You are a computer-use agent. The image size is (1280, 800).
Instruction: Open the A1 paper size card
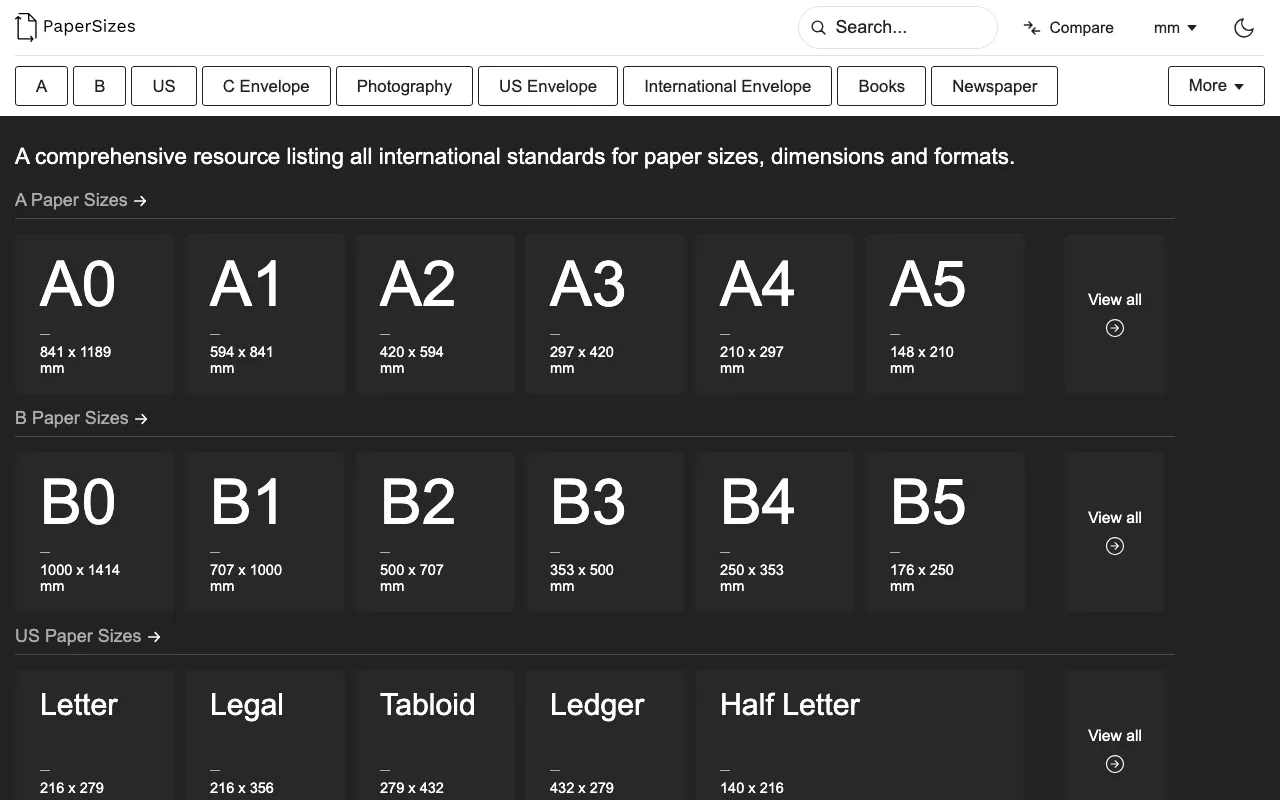[265, 314]
